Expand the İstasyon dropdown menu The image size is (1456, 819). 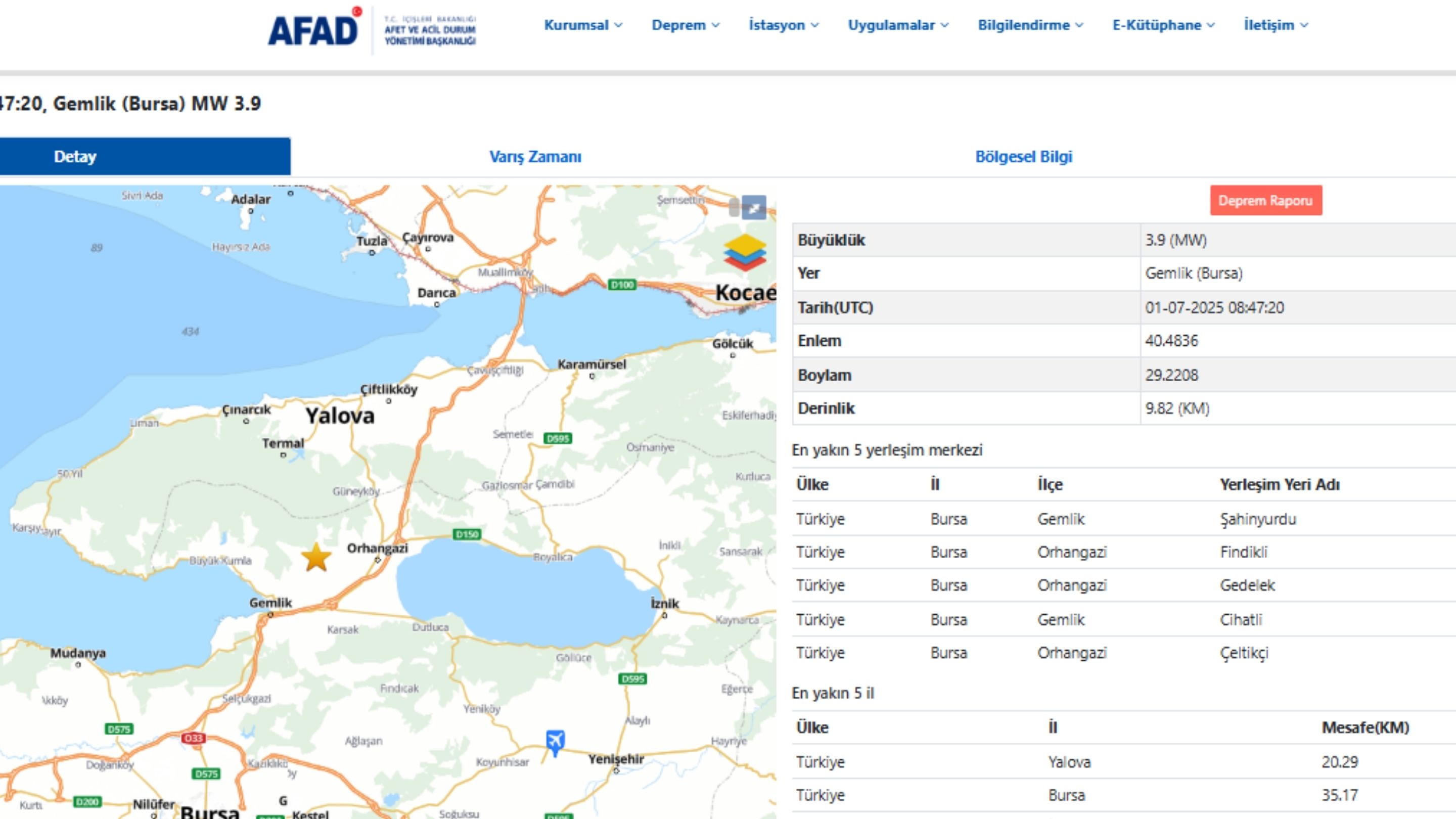(x=784, y=25)
